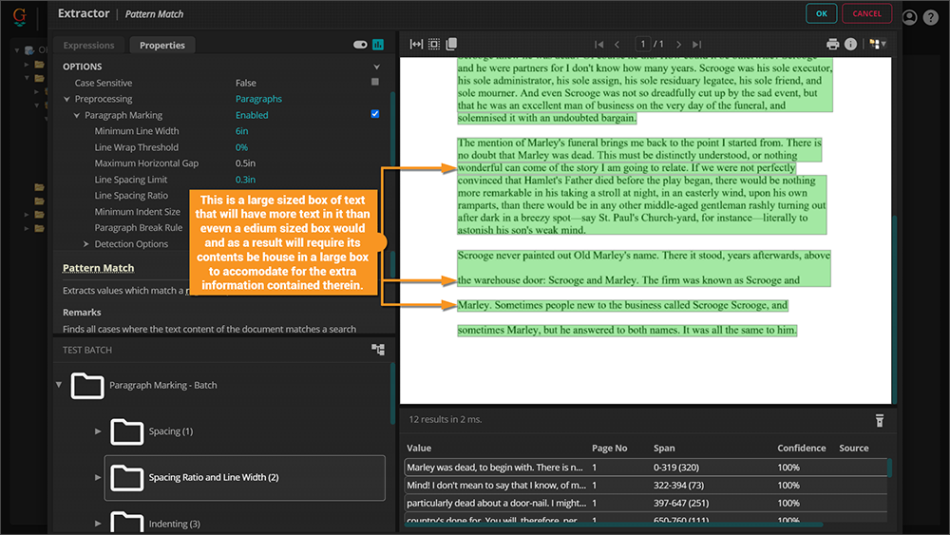Collapse the Preprocessing property group
The image size is (950, 535).
[x=66, y=99]
